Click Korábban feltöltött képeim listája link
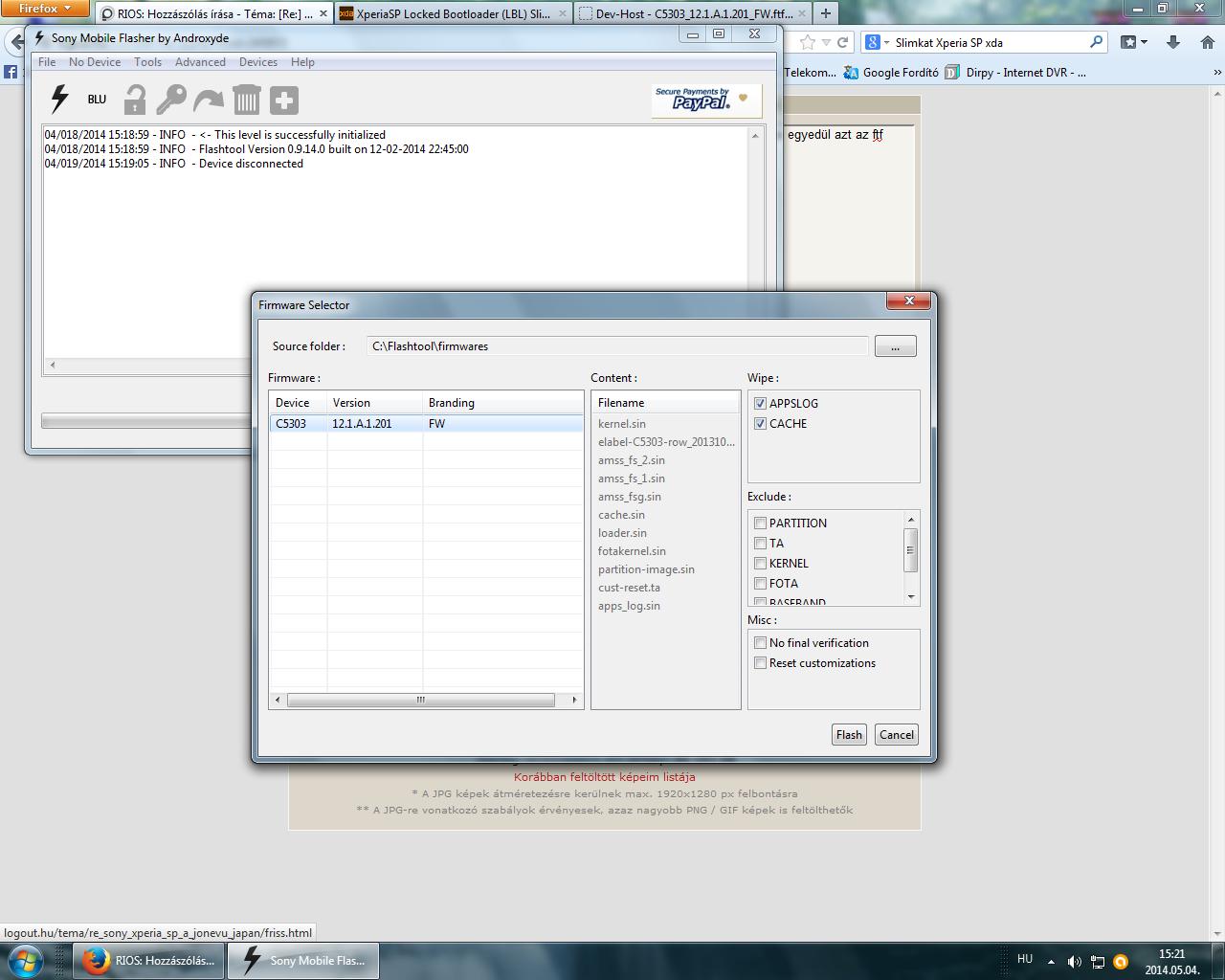Screen dimensions: 1225x980 pyautogui.click(x=605, y=776)
